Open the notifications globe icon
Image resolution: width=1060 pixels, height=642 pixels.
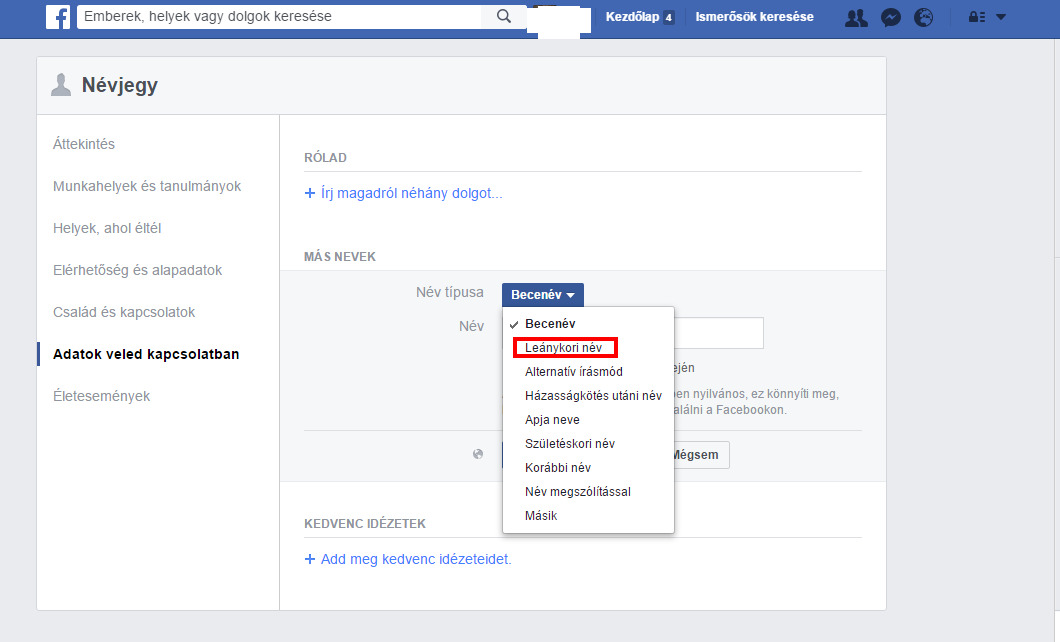pyautogui.click(x=923, y=18)
